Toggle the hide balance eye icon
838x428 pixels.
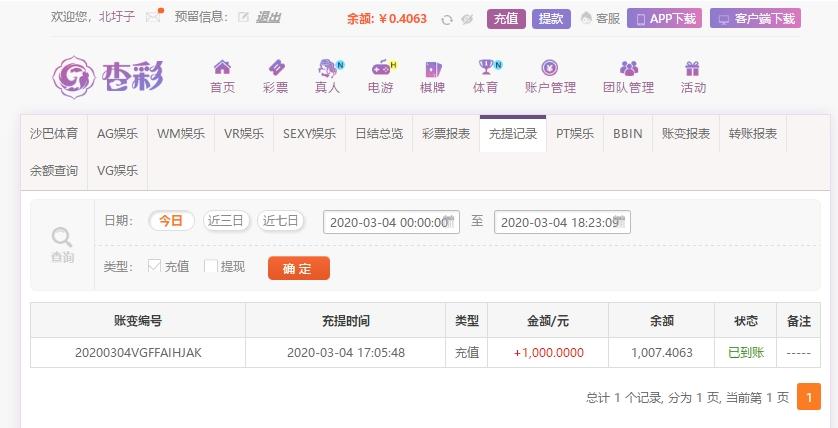coord(467,20)
